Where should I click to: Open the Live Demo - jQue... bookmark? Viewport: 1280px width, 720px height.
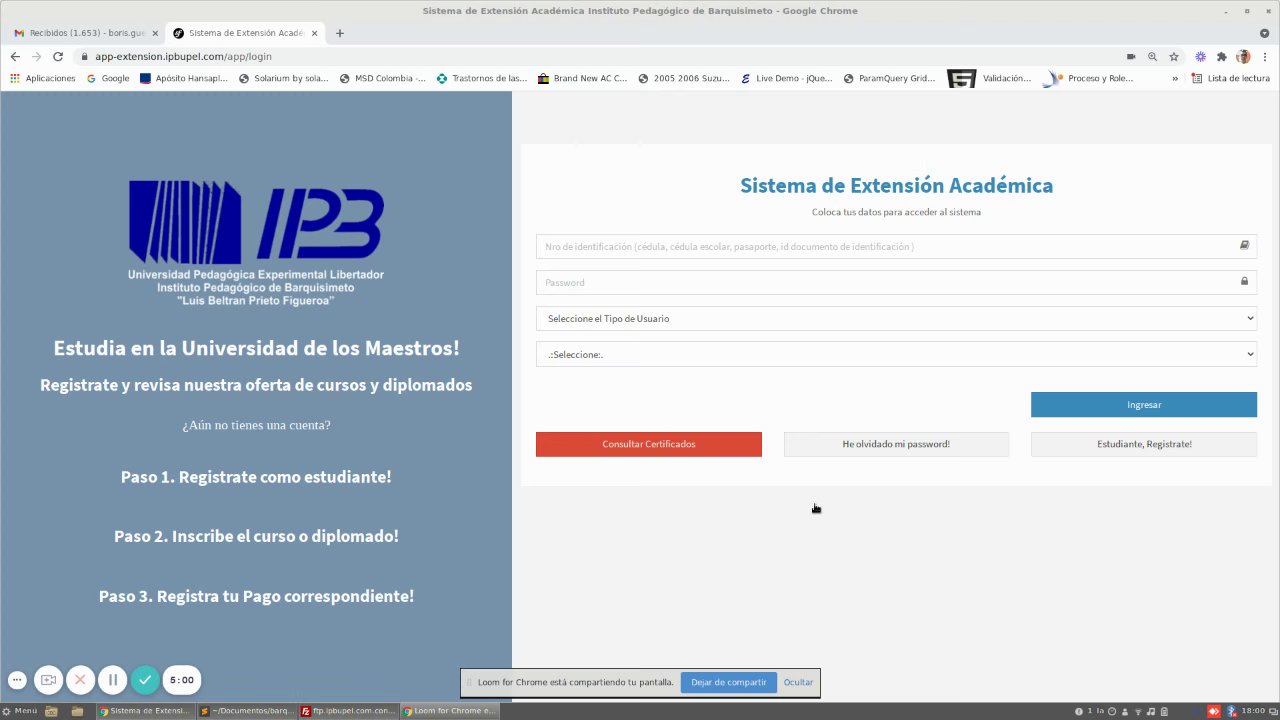pos(786,78)
